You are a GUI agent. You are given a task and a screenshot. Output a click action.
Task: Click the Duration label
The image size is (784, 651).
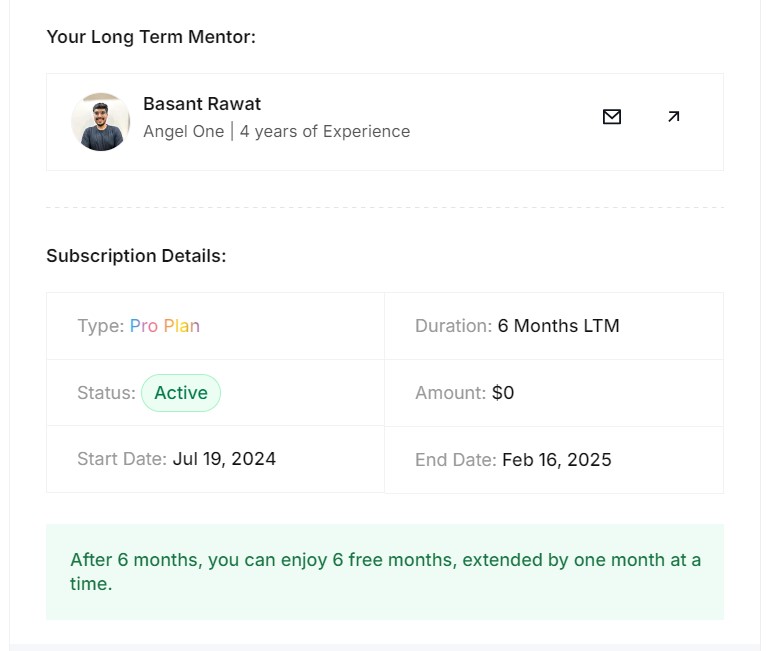pyautogui.click(x=453, y=326)
